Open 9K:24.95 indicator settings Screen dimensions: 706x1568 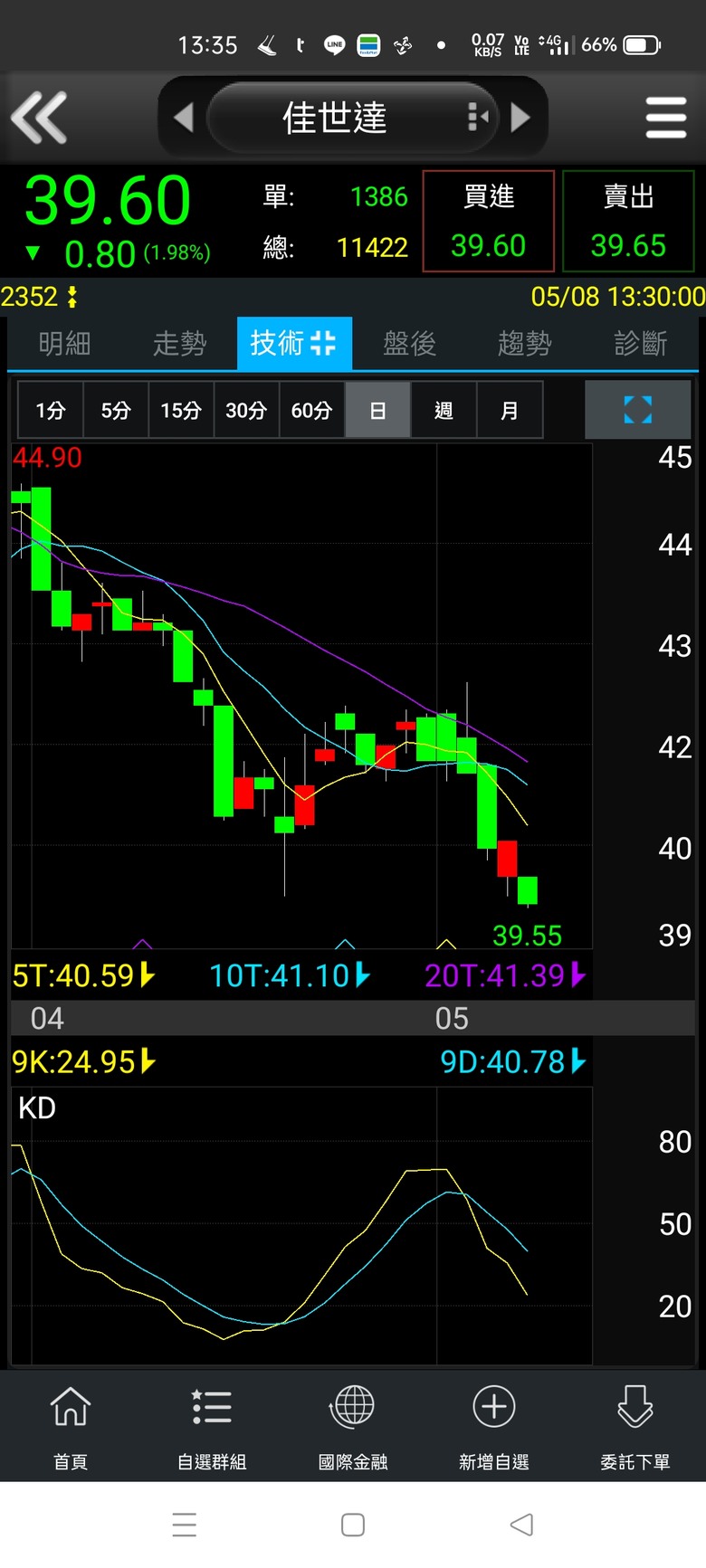(x=84, y=1061)
